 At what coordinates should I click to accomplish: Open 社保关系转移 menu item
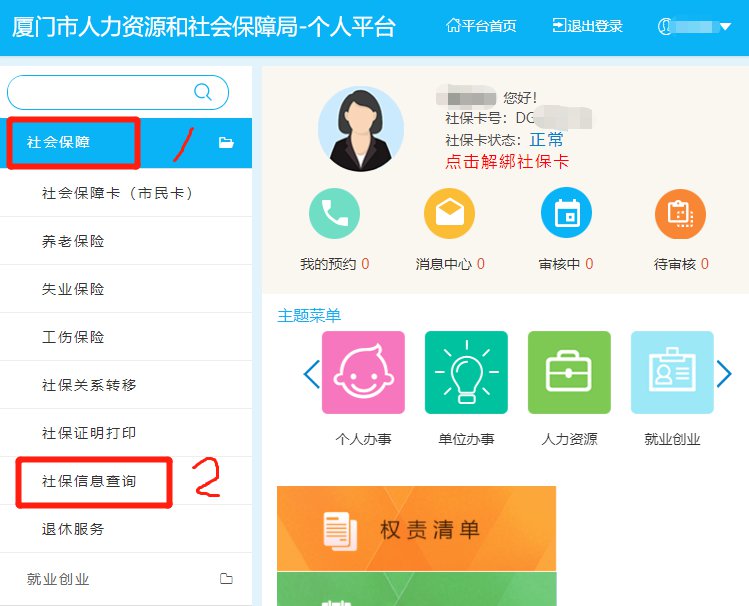click(x=126, y=385)
